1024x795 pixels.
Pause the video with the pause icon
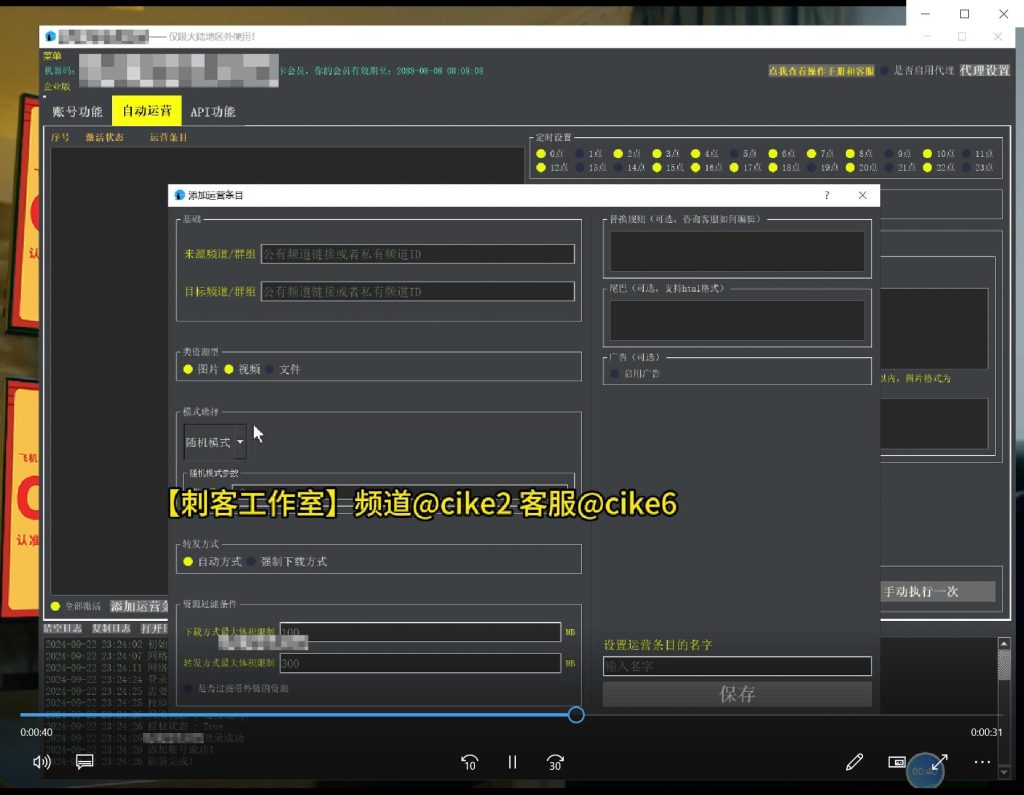512,761
